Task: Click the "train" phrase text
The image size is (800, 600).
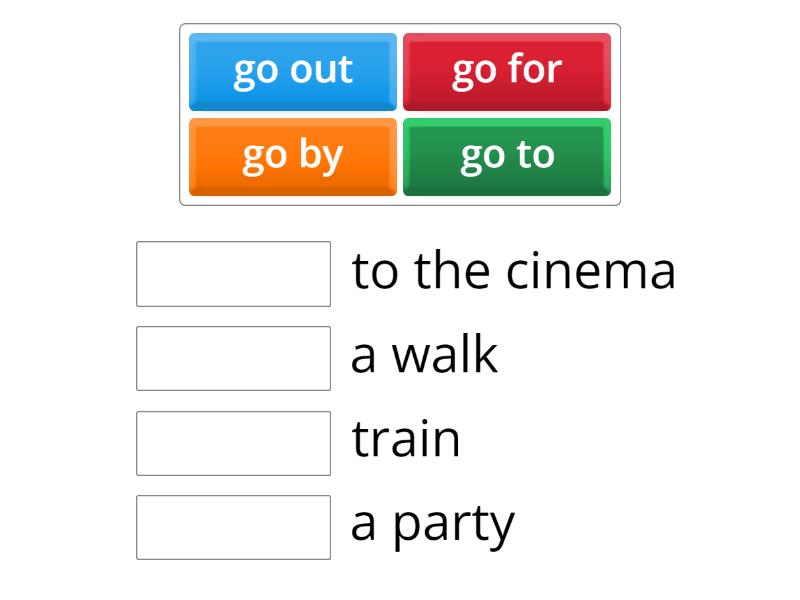Action: tap(406, 441)
